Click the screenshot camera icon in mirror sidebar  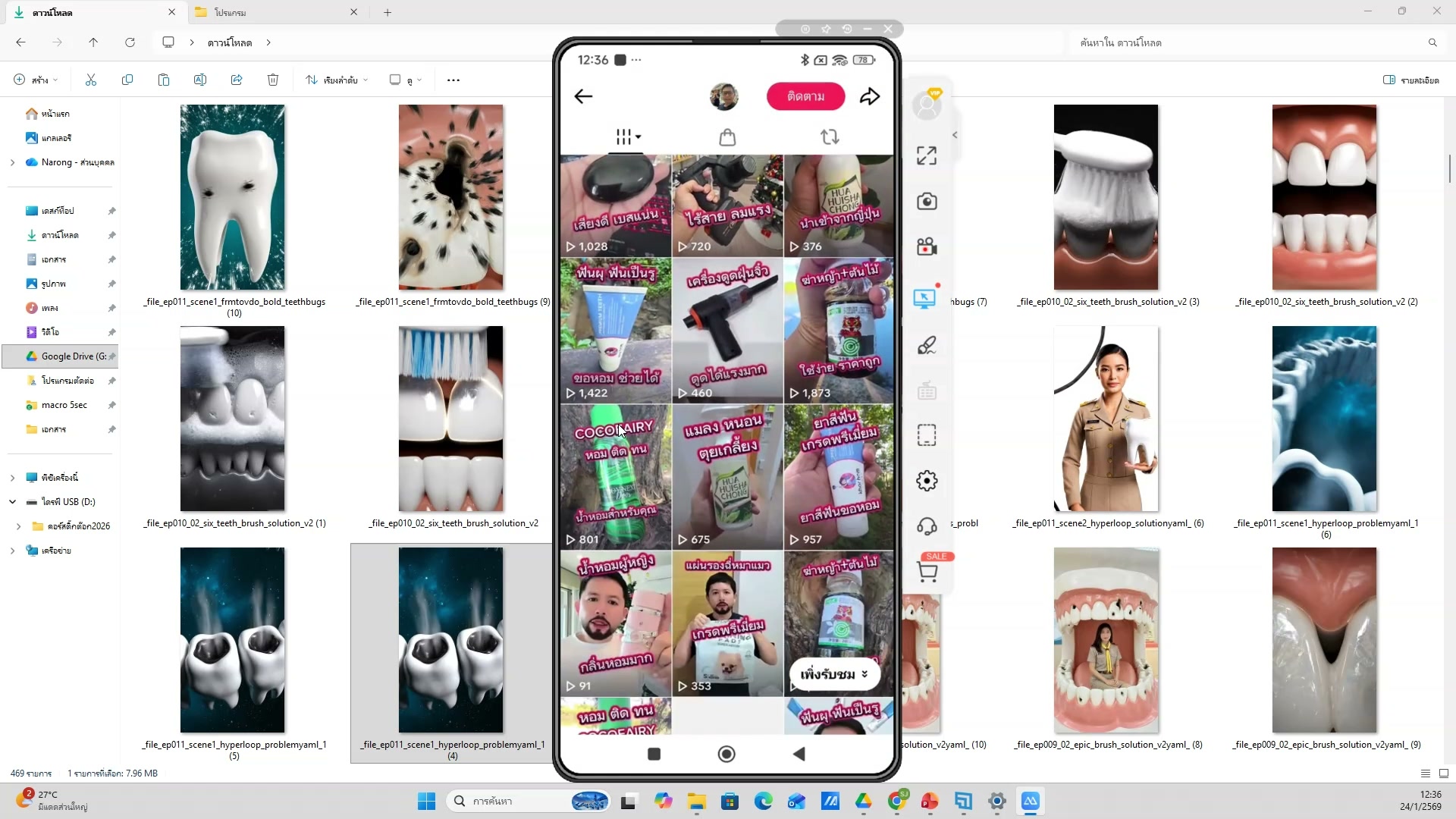(927, 201)
